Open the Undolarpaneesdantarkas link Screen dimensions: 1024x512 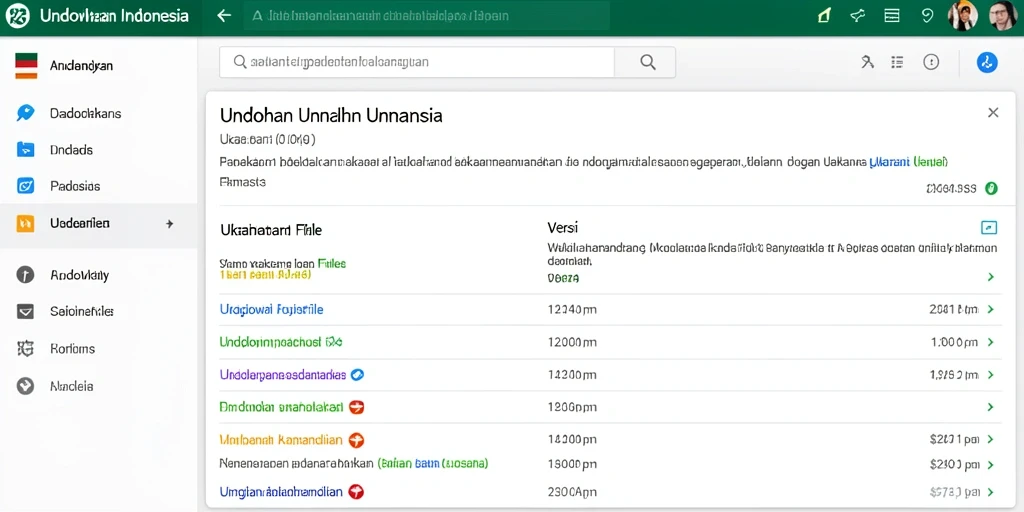(x=283, y=375)
